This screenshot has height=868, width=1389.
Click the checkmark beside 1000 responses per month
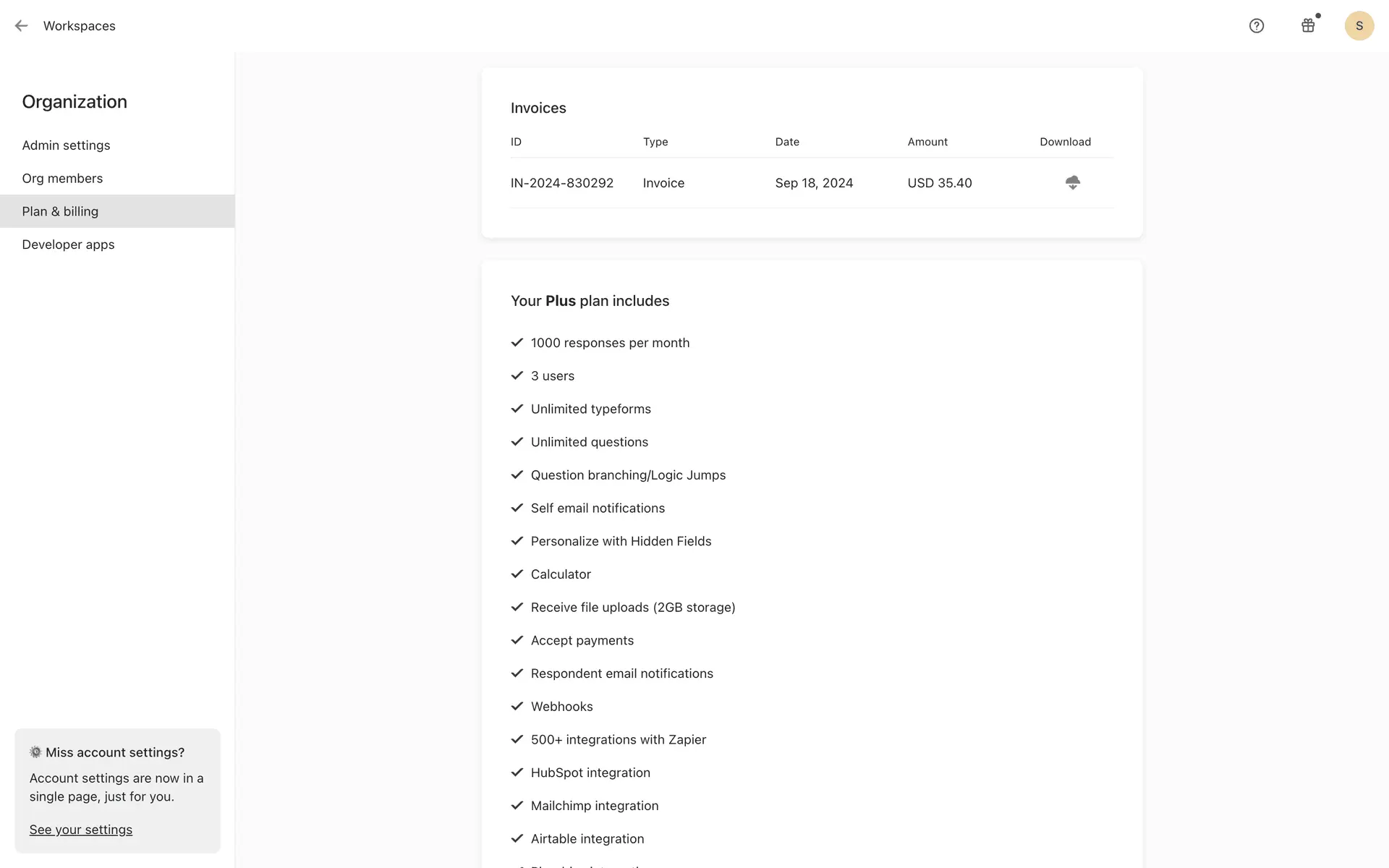coord(517,343)
